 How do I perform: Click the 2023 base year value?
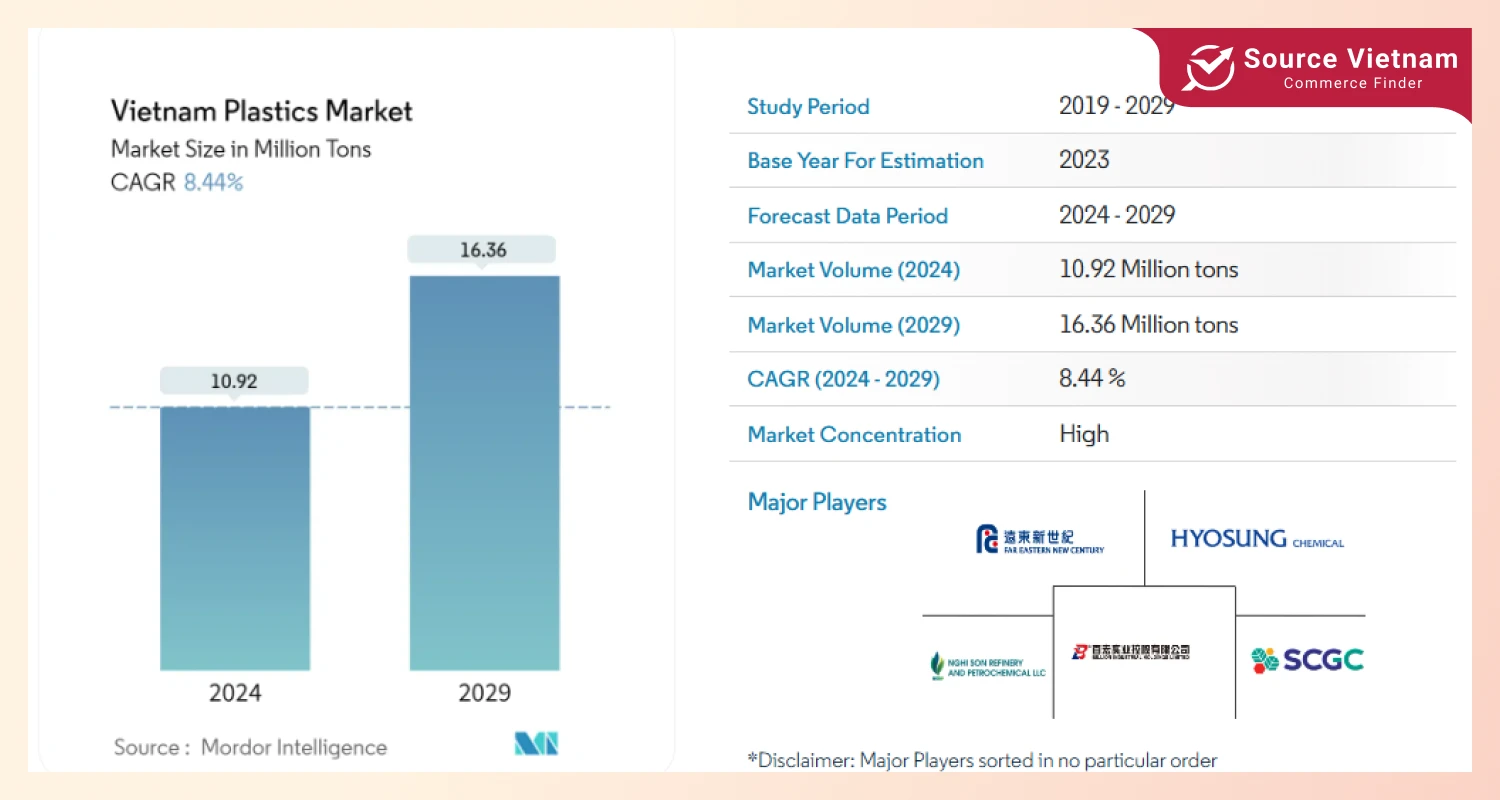pos(1085,160)
